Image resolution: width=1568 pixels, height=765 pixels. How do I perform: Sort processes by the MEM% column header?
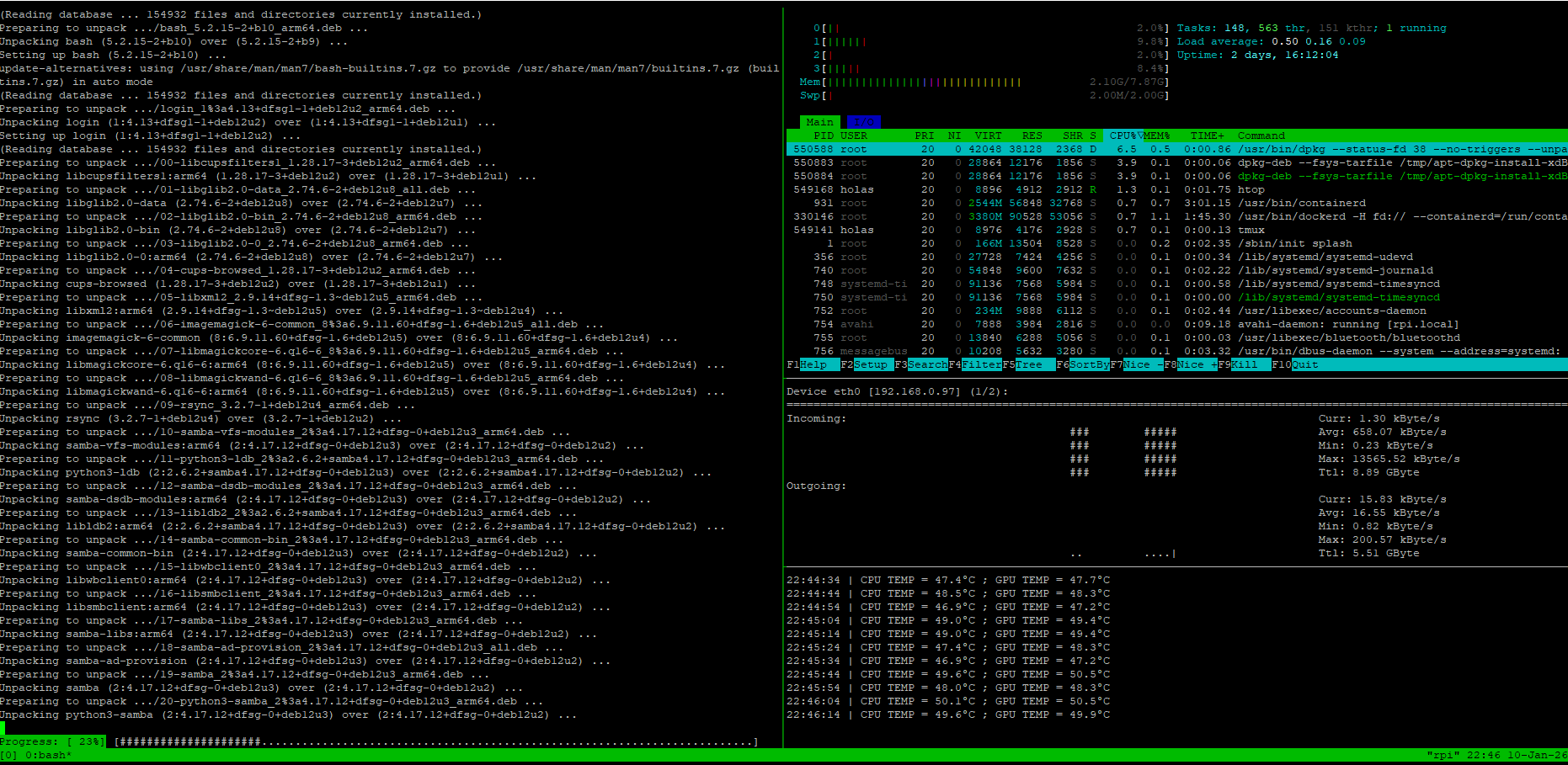(1156, 135)
